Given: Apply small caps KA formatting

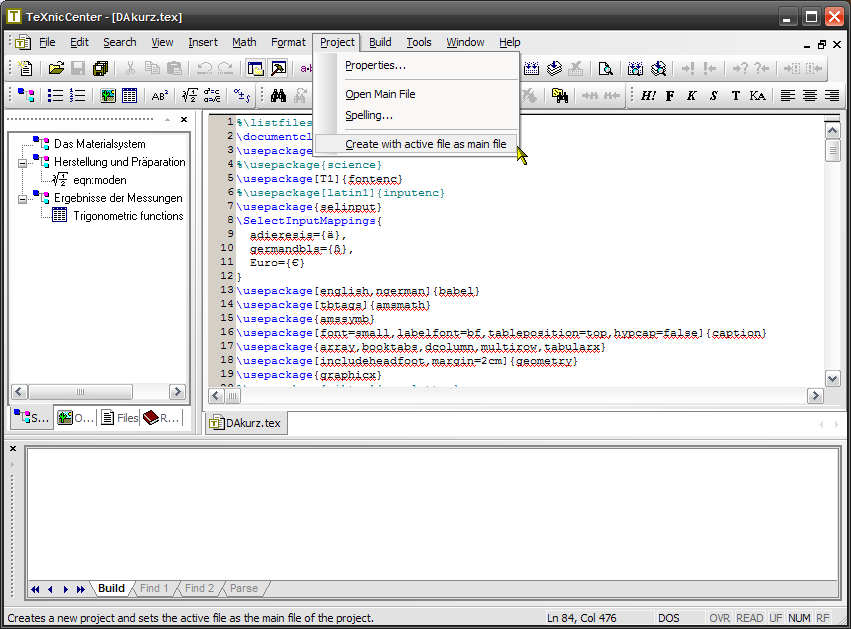Looking at the screenshot, I should click(x=758, y=96).
